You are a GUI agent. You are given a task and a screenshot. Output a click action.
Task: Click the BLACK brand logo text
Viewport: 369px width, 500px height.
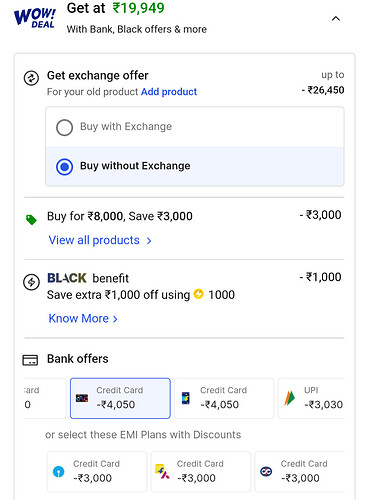click(67, 278)
